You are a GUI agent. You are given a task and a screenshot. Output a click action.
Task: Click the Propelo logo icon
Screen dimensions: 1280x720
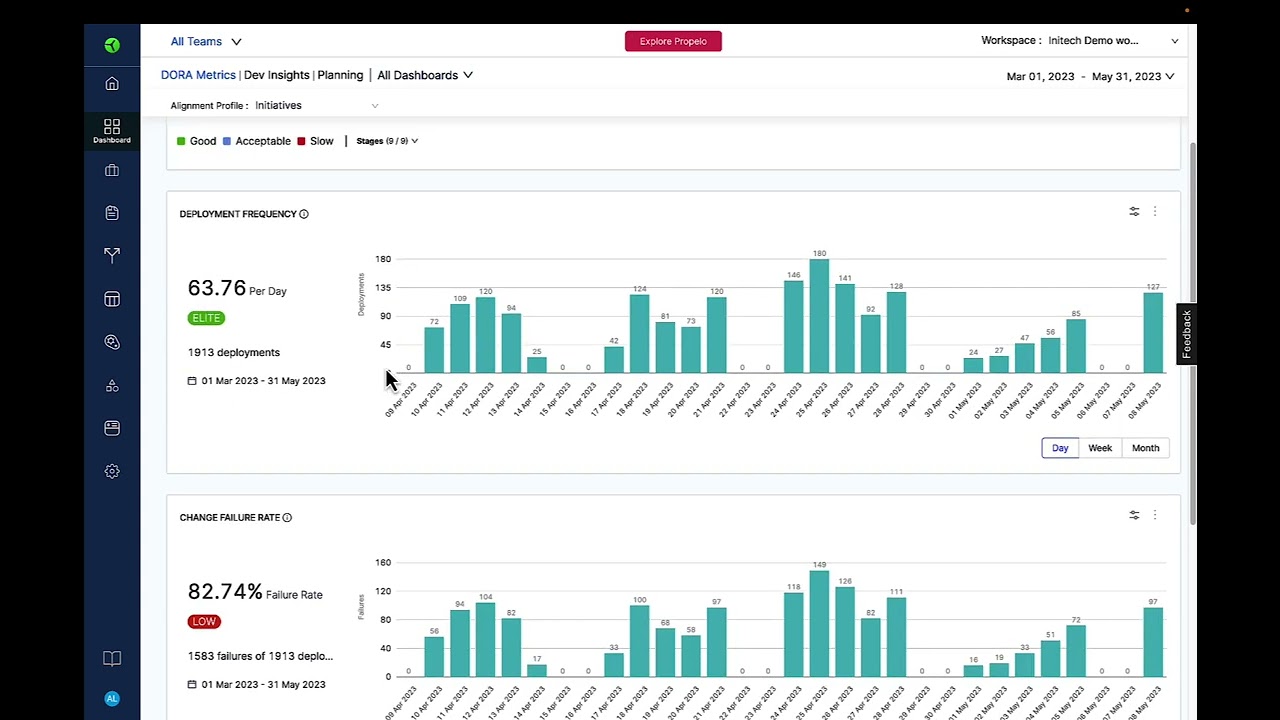[x=112, y=45]
